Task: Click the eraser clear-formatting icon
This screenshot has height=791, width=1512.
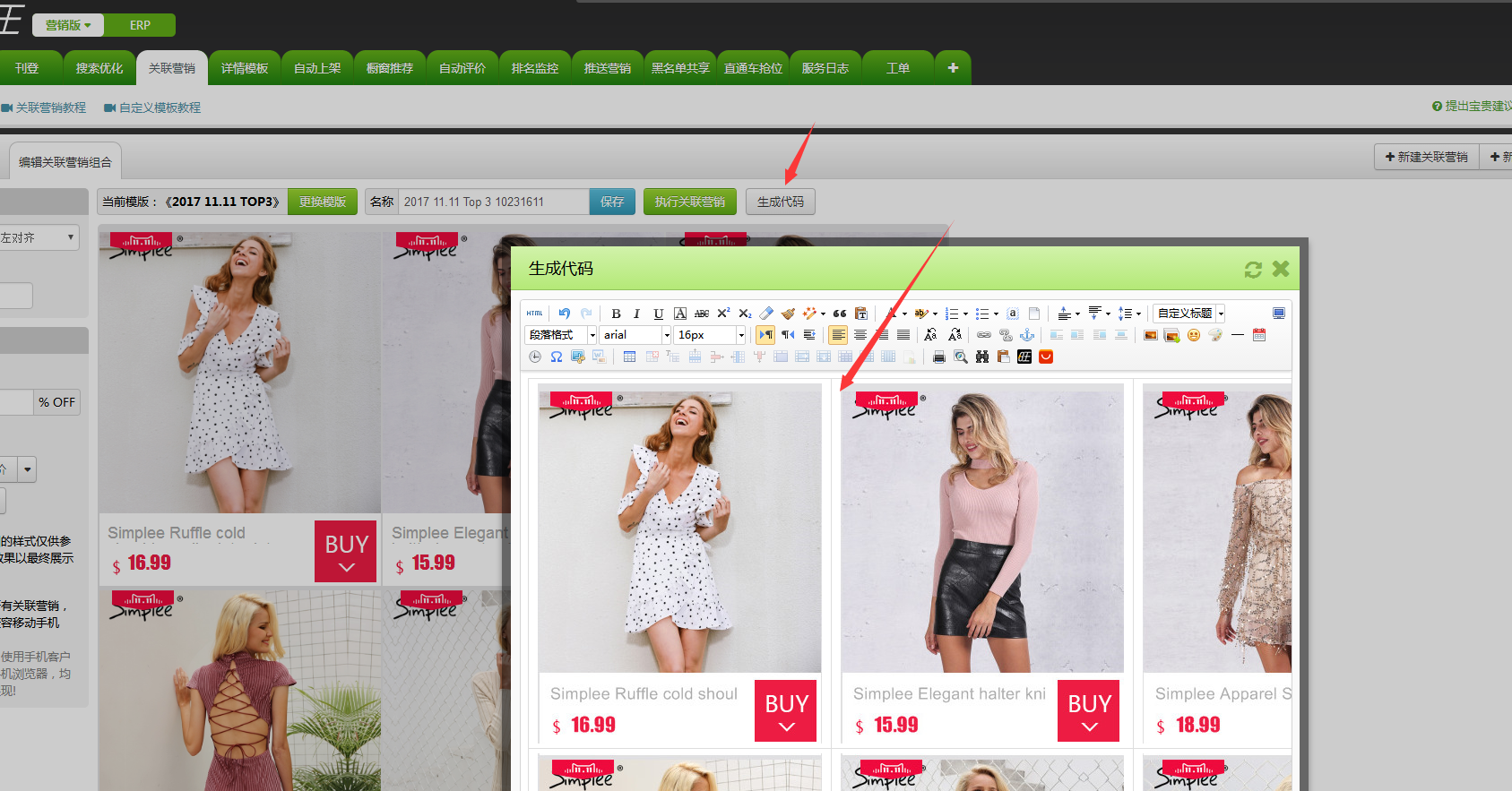Action: [x=766, y=314]
